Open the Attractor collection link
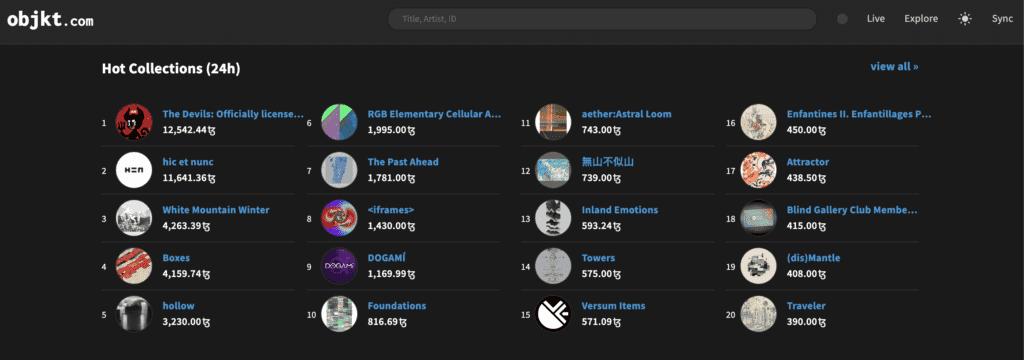Image resolution: width=1024 pixels, height=360 pixels. (x=808, y=162)
